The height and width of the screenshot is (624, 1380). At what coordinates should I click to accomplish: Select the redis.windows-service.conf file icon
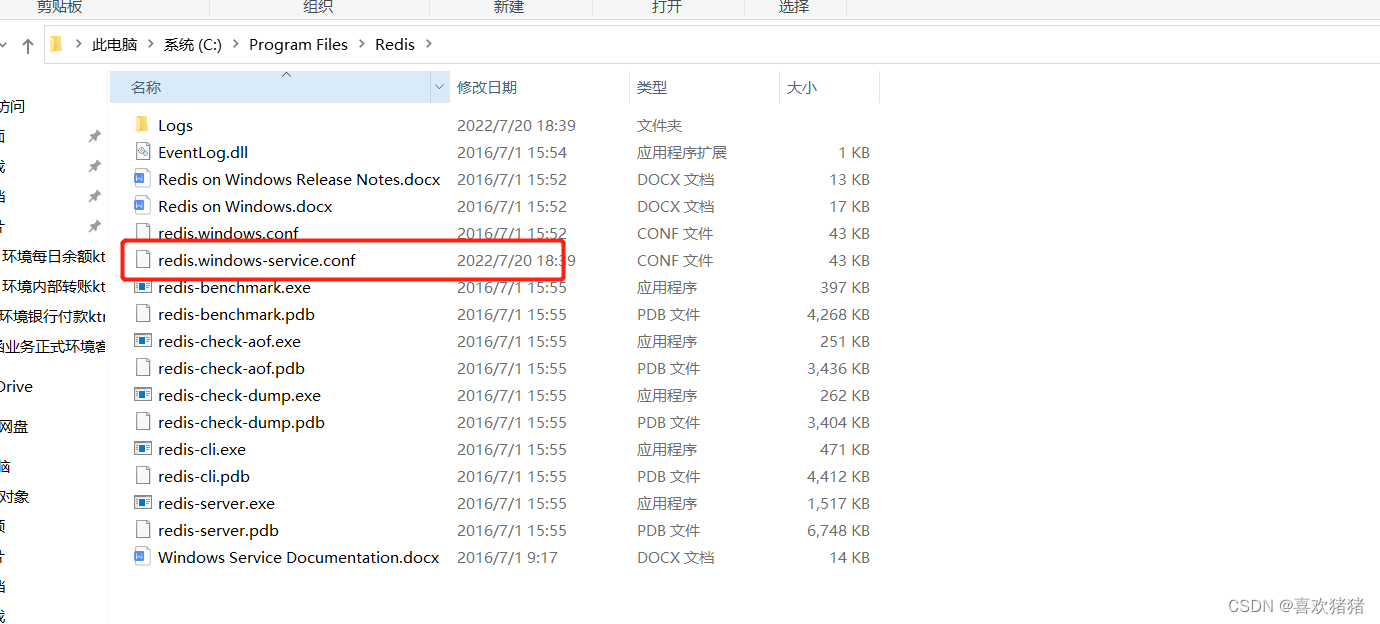click(x=142, y=260)
